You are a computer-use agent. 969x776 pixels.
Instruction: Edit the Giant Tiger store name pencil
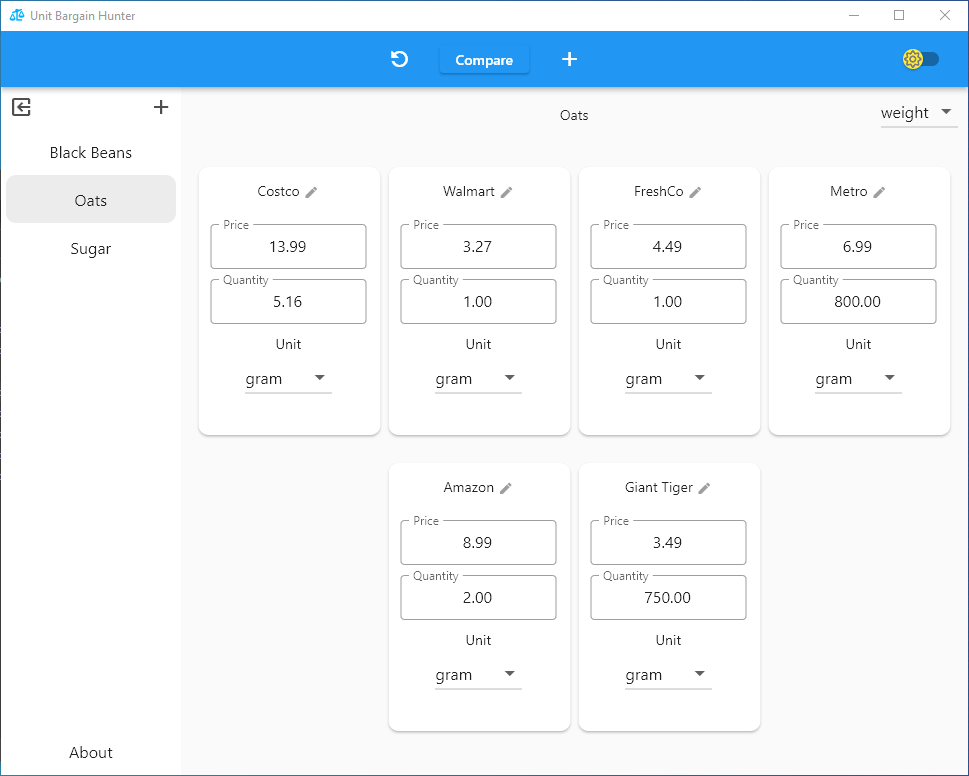click(x=705, y=488)
